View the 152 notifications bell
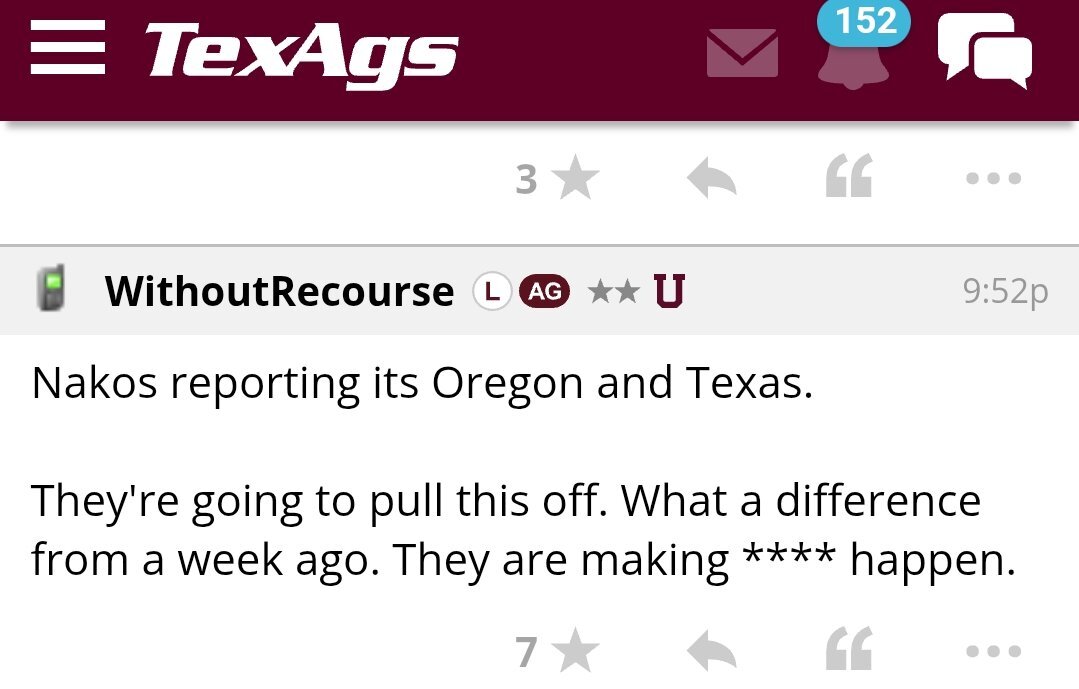Viewport: 1079px width, 689px height. coord(853,58)
